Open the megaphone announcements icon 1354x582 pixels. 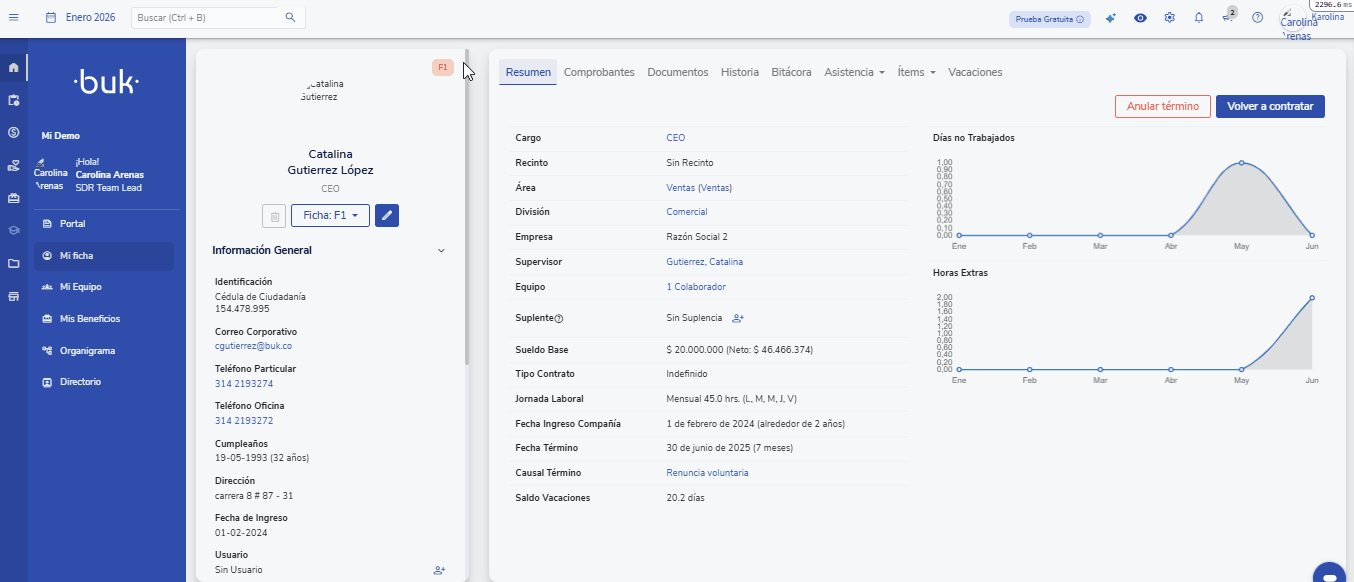tap(1227, 18)
